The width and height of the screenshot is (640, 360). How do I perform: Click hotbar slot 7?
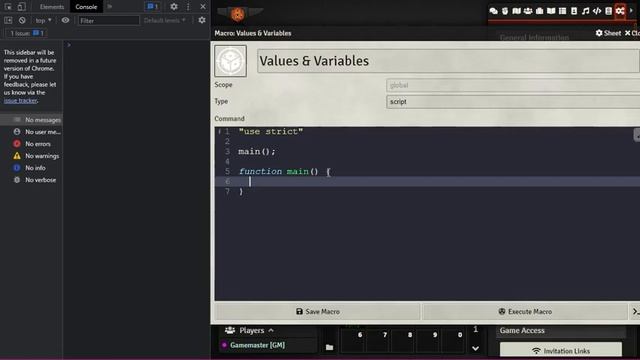pos(379,340)
